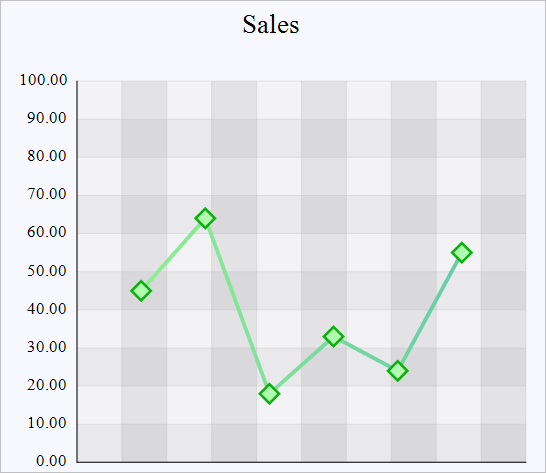Viewport: 546px width, 473px height.
Task: Click the 10.00 axis label
Action: tap(47, 423)
